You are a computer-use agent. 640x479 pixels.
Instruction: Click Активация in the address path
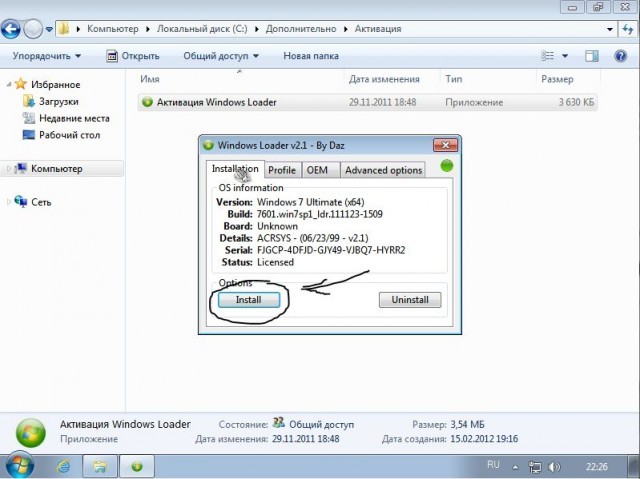coord(378,29)
